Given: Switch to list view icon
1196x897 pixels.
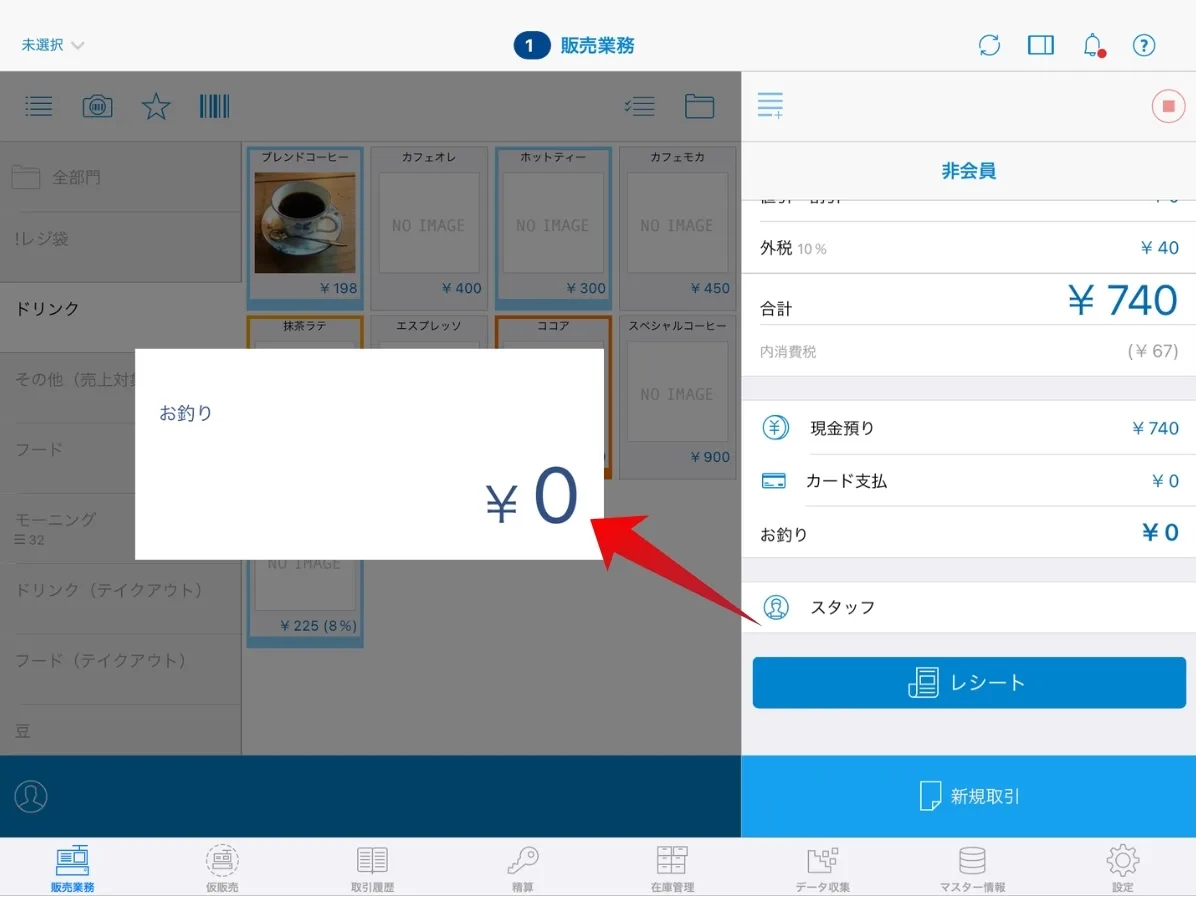Looking at the screenshot, I should (39, 106).
